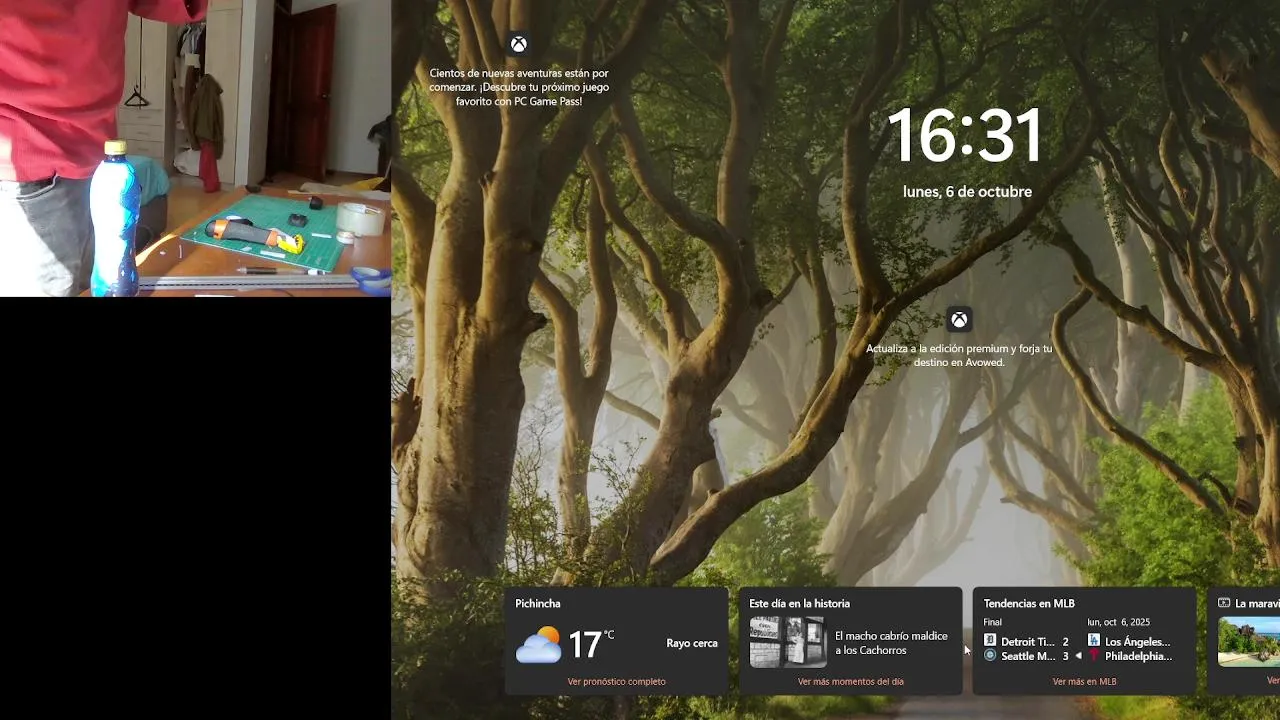Viewport: 1280px width, 720px height.
Task: Click the "Tendencias en MLB" heading
Action: point(1029,603)
